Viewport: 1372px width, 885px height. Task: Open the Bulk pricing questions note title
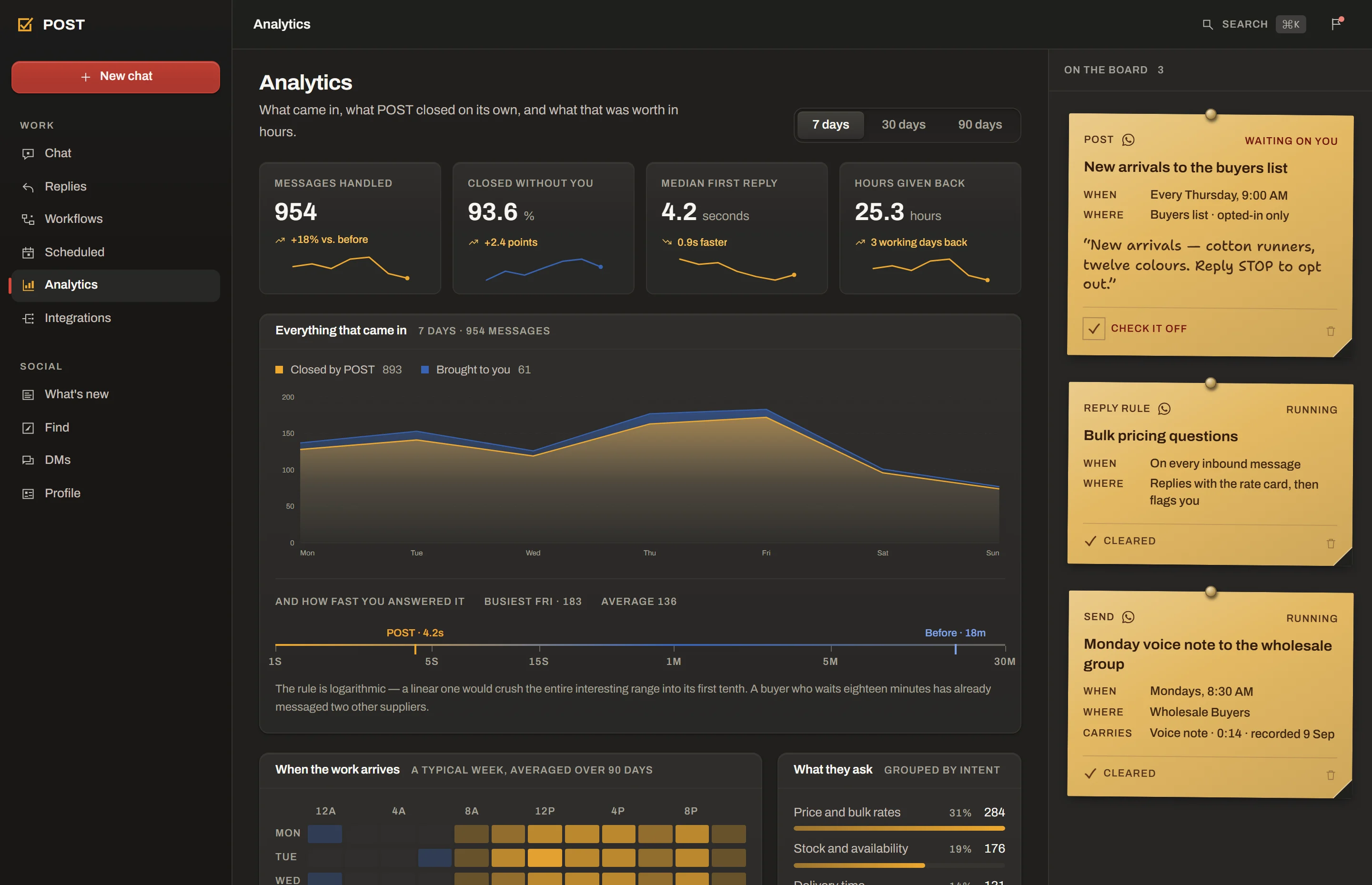point(1160,436)
